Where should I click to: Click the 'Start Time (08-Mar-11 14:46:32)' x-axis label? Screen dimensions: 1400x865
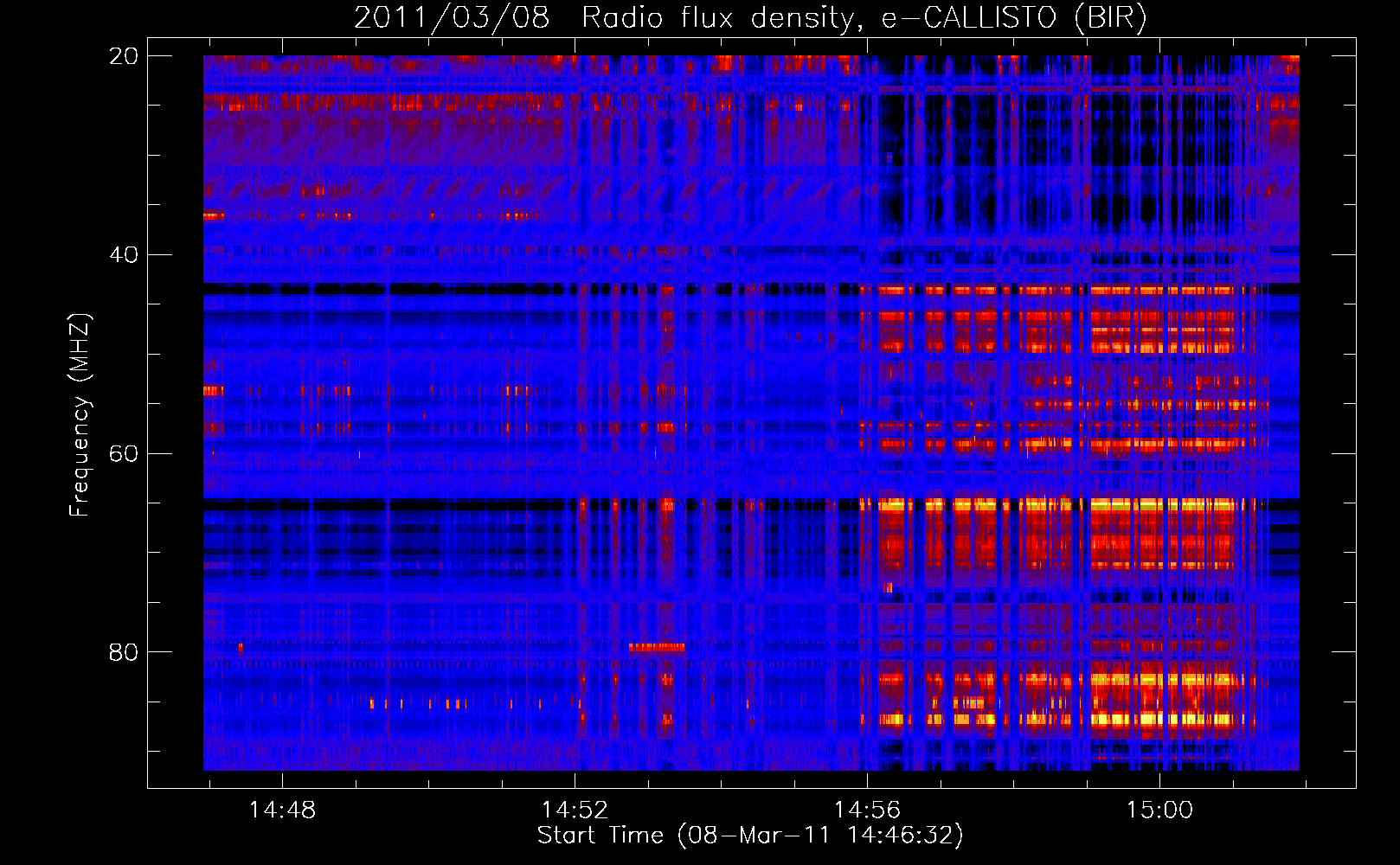(x=750, y=836)
